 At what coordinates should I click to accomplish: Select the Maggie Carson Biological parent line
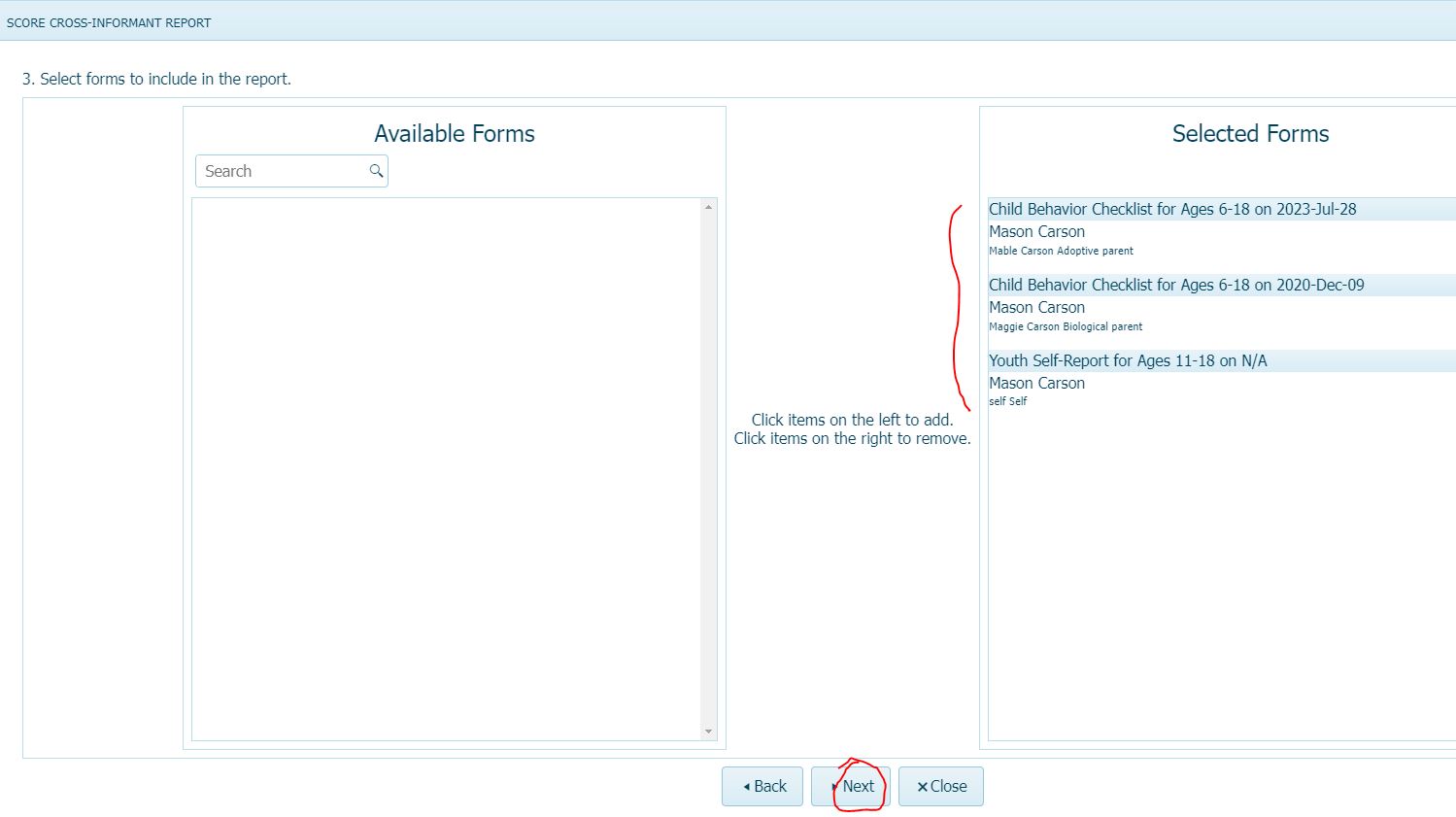[x=1066, y=326]
